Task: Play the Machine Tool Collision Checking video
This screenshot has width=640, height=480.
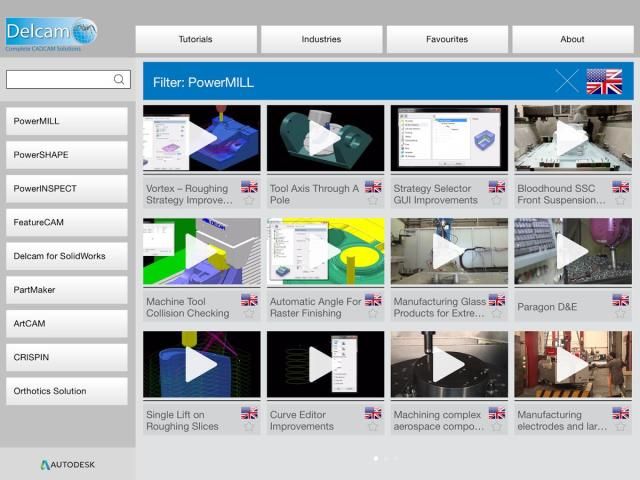Action: tap(201, 251)
